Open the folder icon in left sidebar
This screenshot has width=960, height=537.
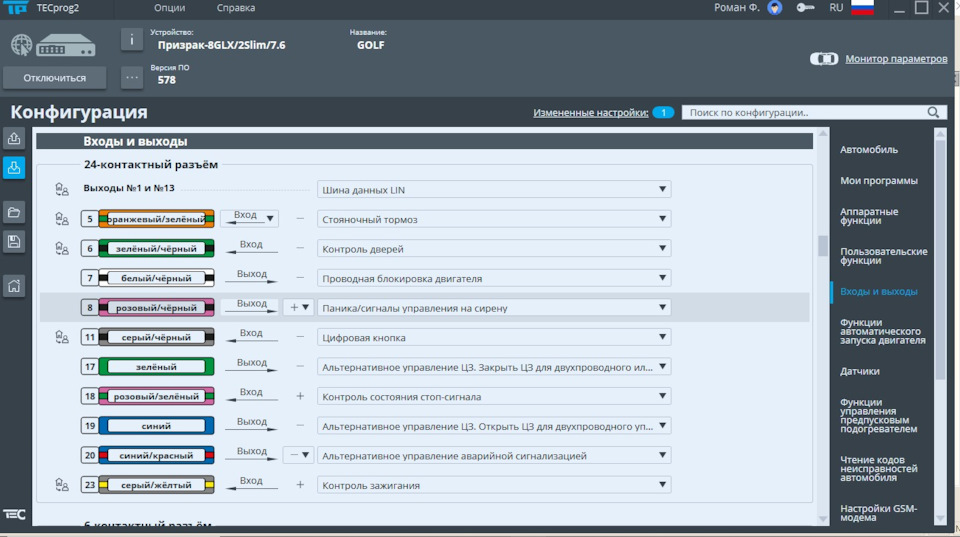[x=14, y=212]
